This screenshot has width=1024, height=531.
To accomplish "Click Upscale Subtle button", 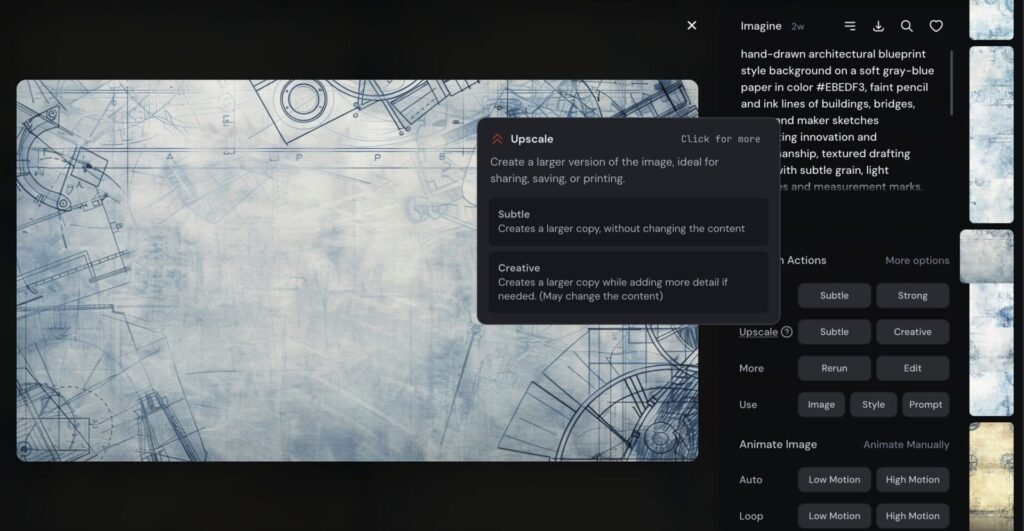I will coord(834,332).
